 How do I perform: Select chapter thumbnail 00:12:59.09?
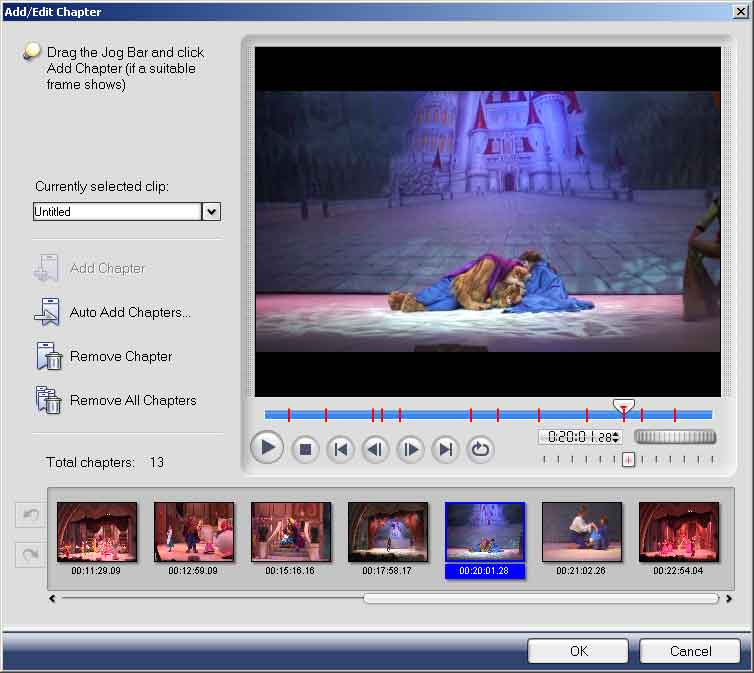point(194,532)
